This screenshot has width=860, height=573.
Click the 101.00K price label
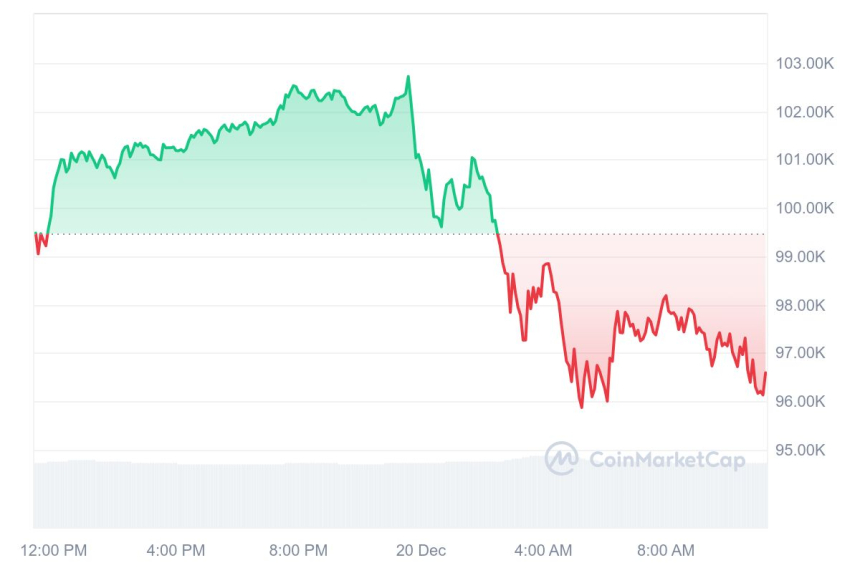click(x=804, y=159)
